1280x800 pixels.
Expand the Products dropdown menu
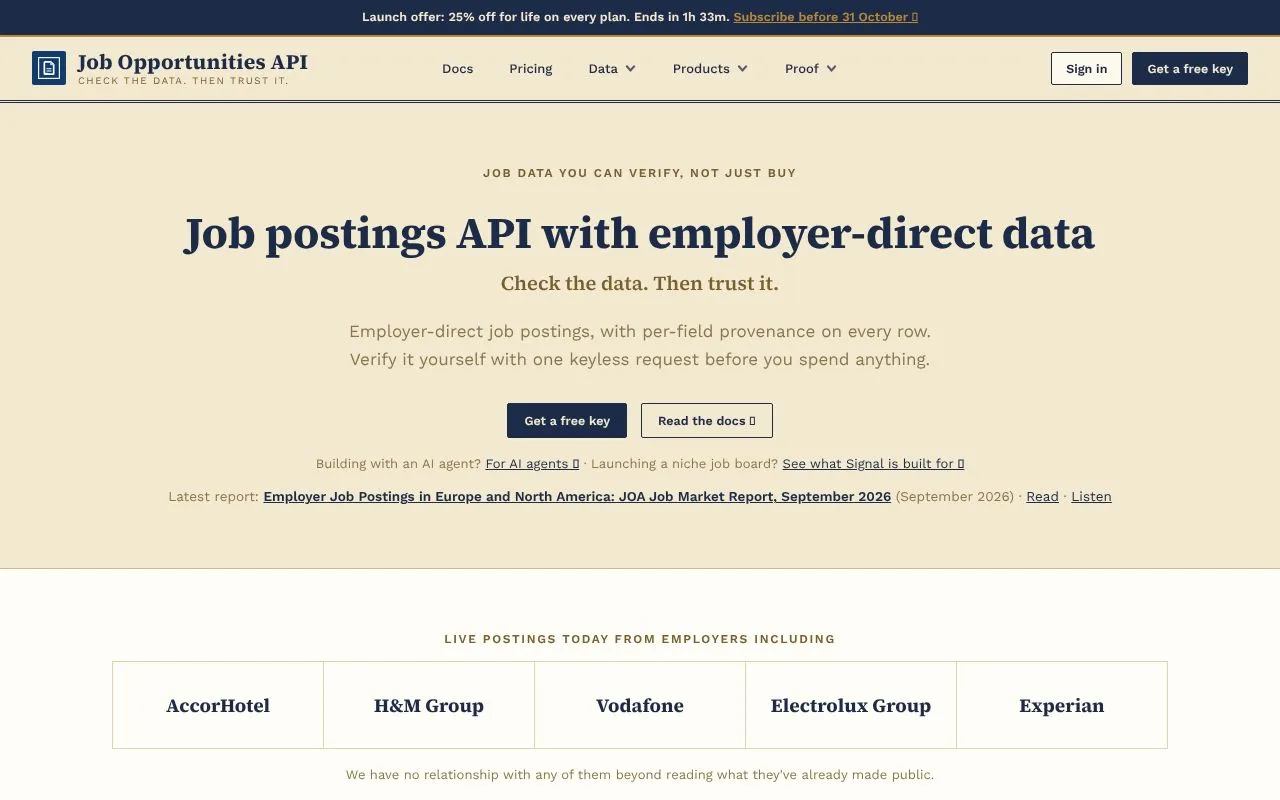[710, 69]
